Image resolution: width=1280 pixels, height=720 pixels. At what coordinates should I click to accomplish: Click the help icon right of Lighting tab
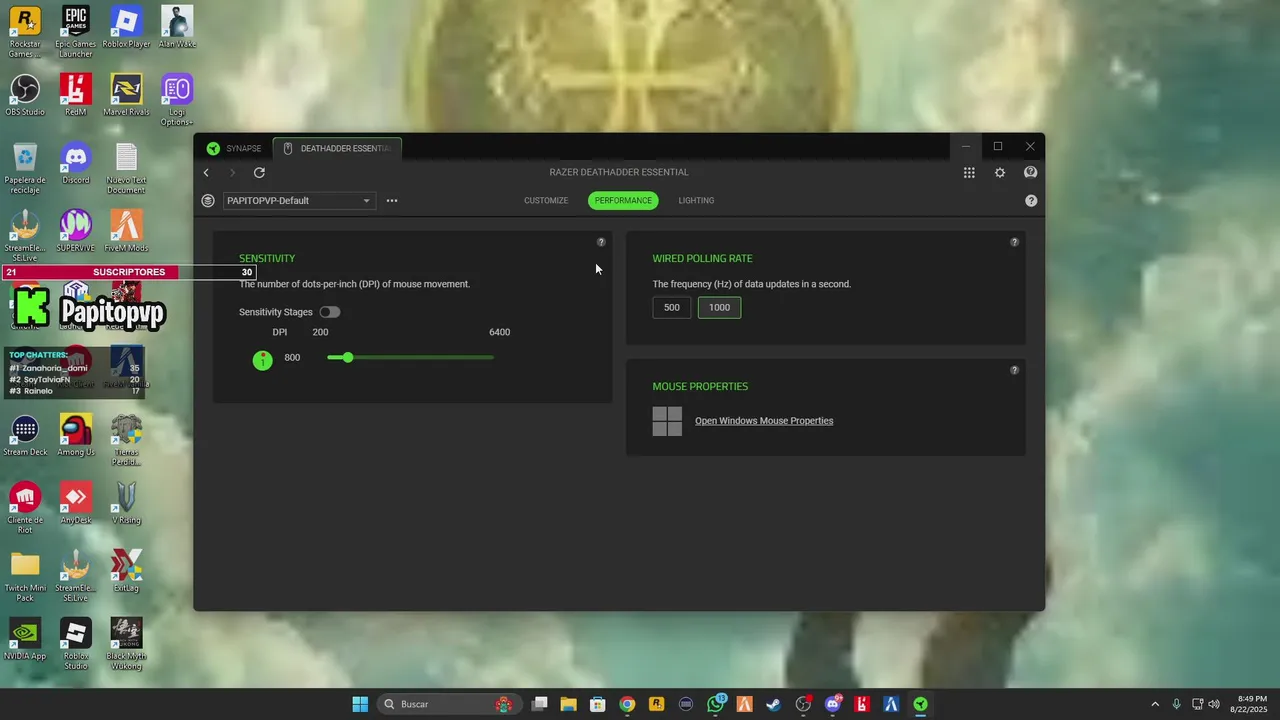(x=1031, y=201)
